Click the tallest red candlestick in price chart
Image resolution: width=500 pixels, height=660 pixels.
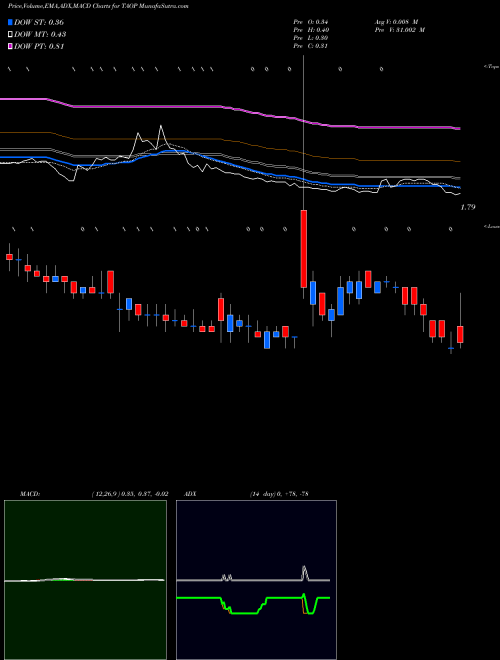[303, 249]
